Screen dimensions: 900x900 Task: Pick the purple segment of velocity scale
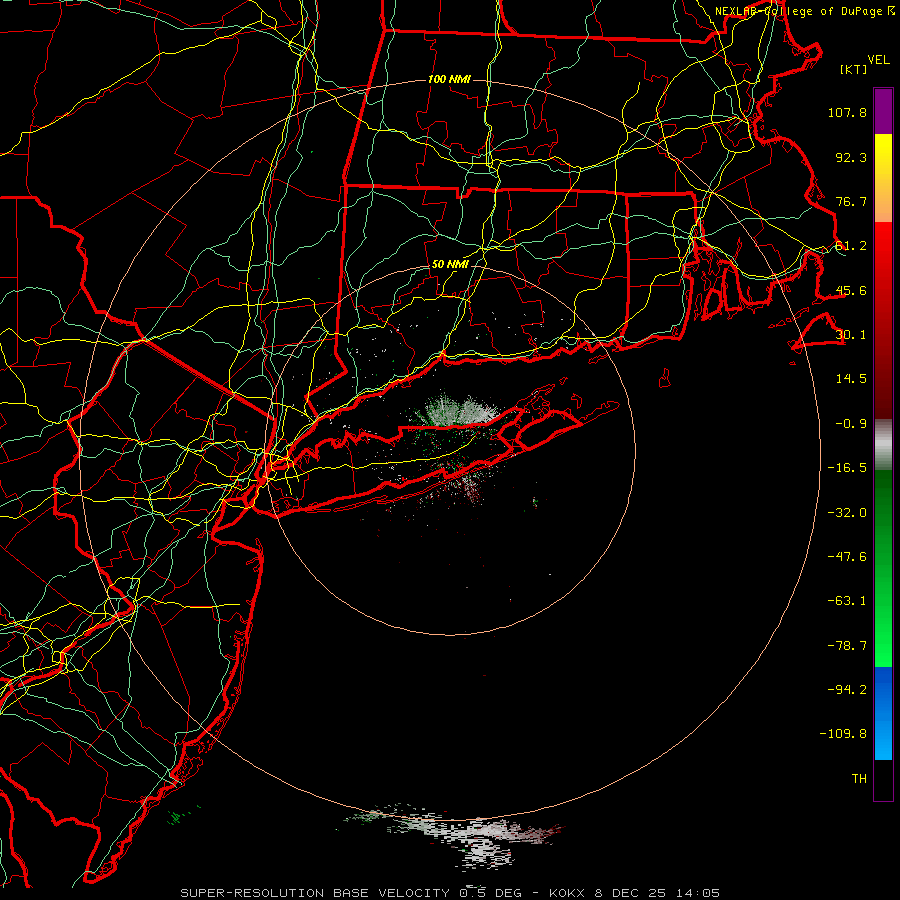click(883, 111)
